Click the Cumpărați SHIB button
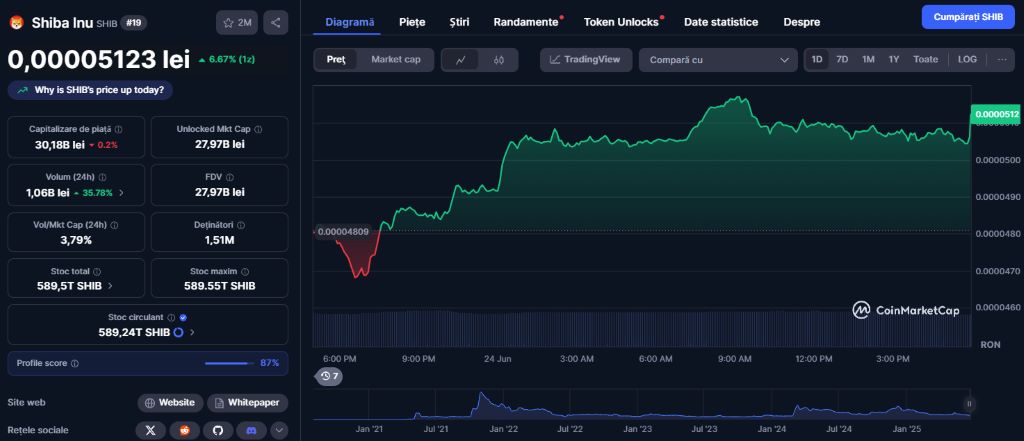Image resolution: width=1024 pixels, height=441 pixels. (x=968, y=17)
